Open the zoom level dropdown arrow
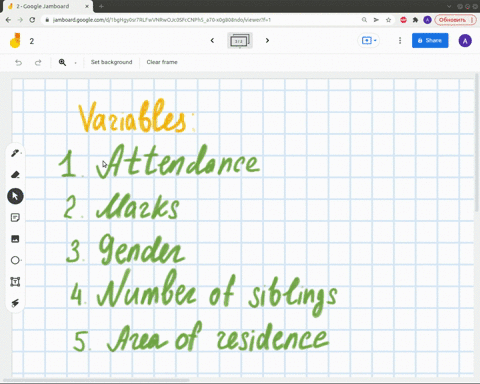 pyautogui.click(x=75, y=63)
